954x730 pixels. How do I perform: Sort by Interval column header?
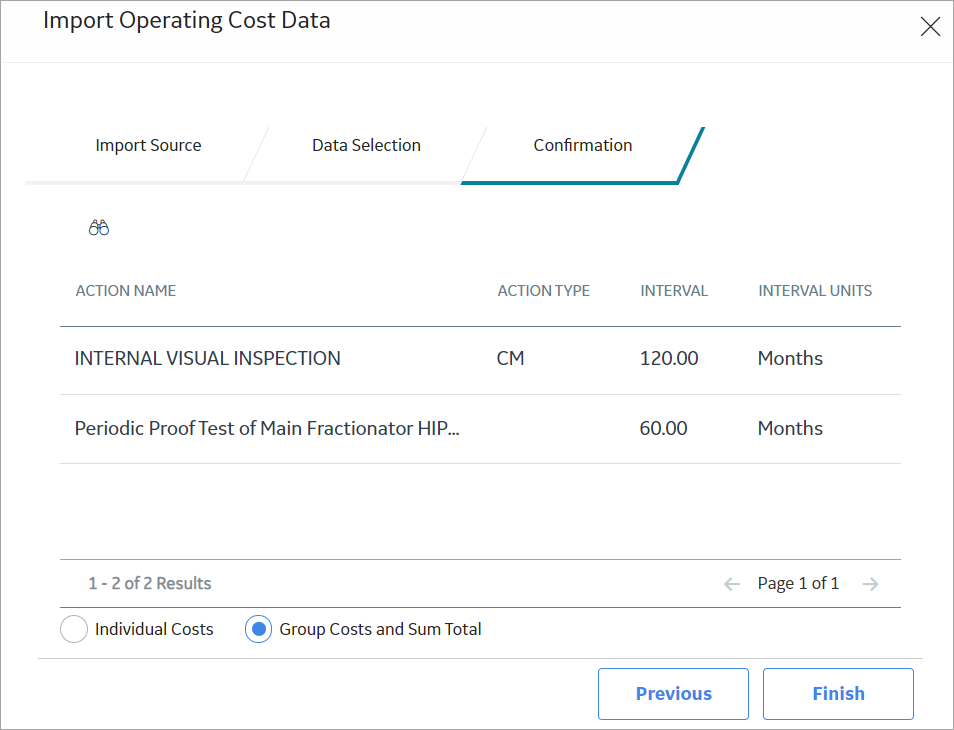click(x=674, y=291)
